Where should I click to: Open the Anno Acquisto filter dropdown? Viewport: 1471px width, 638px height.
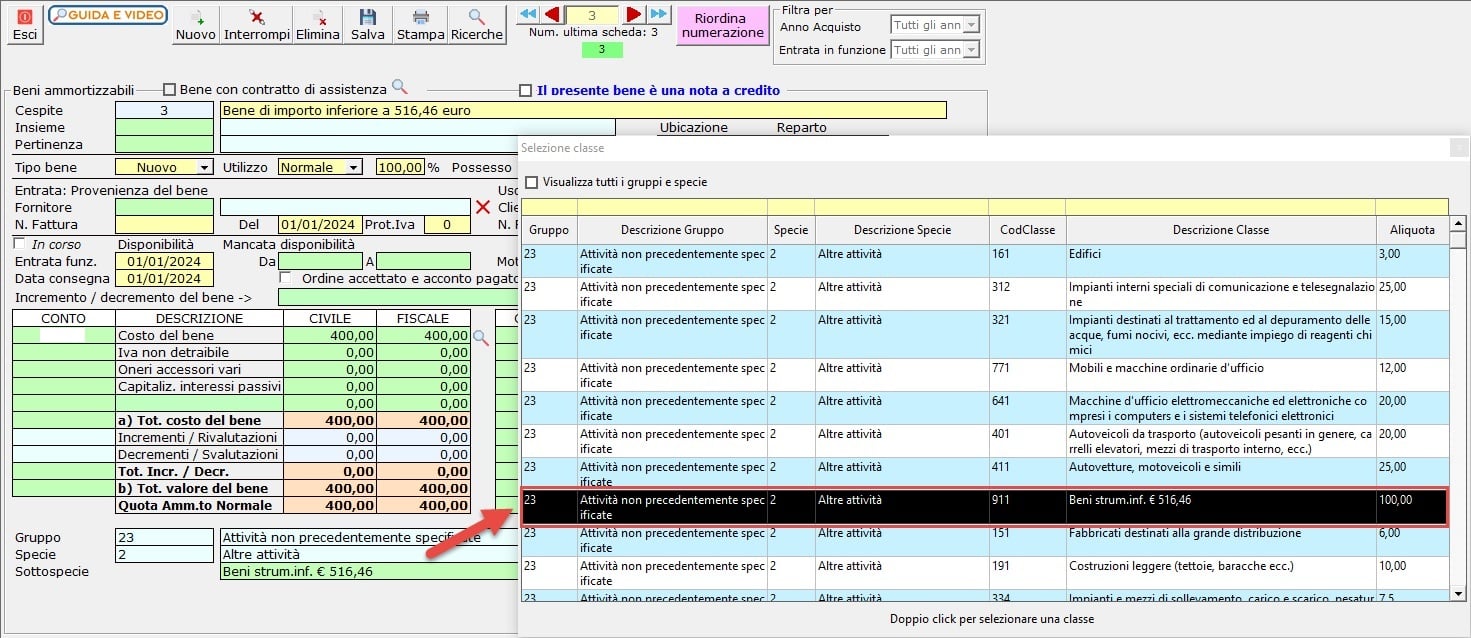click(x=970, y=25)
